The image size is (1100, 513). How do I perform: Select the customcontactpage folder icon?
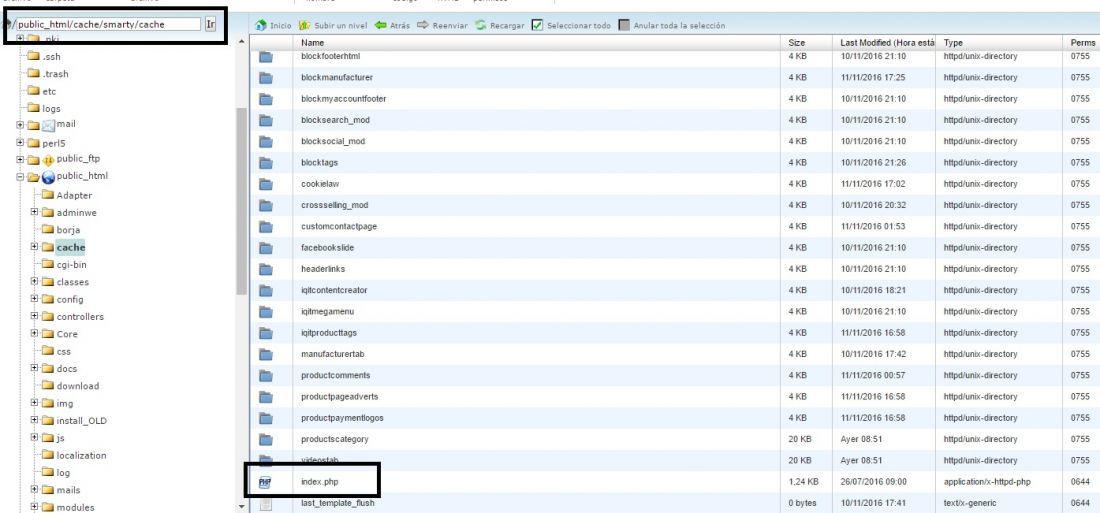(265, 227)
